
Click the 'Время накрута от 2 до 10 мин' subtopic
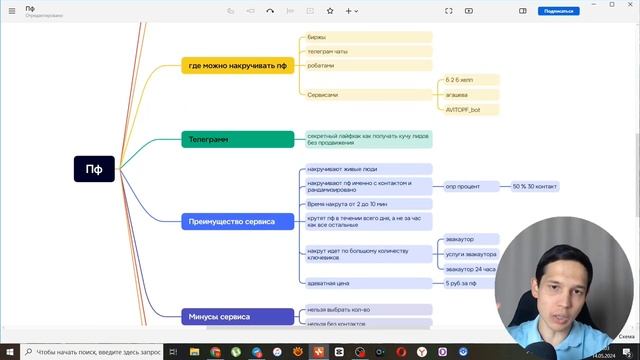(369, 204)
